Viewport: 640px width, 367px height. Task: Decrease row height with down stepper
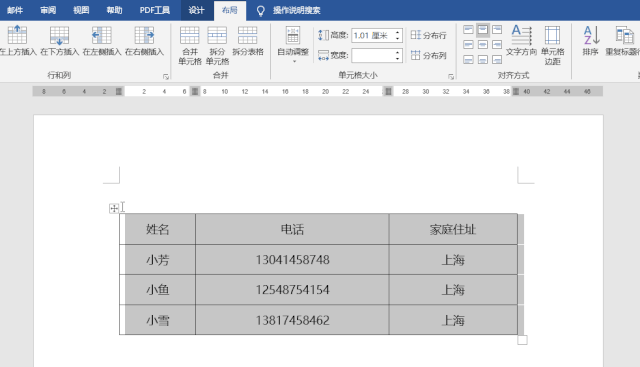coord(398,39)
